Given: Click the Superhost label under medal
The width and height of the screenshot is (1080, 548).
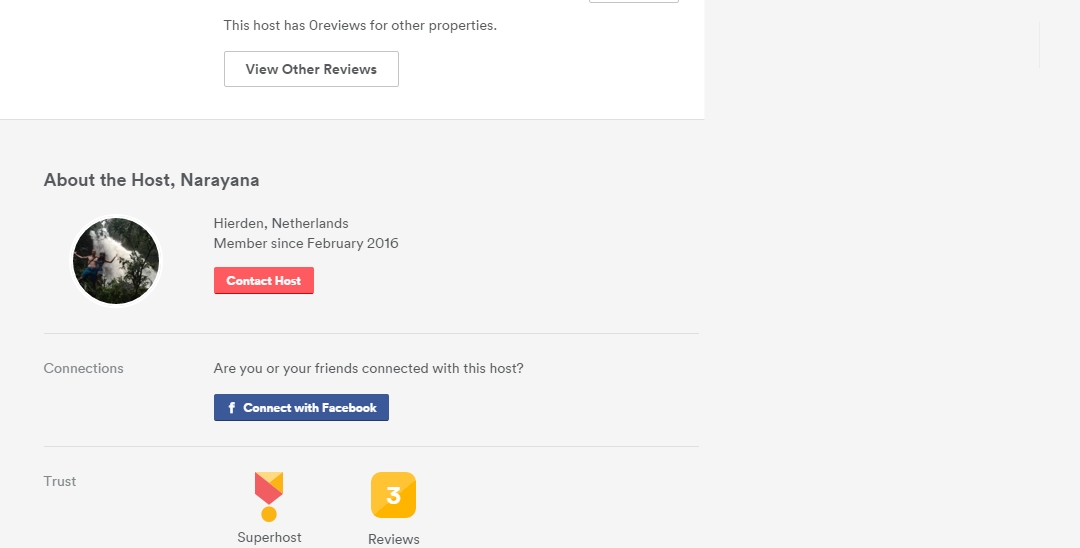Looking at the screenshot, I should click(269, 537).
